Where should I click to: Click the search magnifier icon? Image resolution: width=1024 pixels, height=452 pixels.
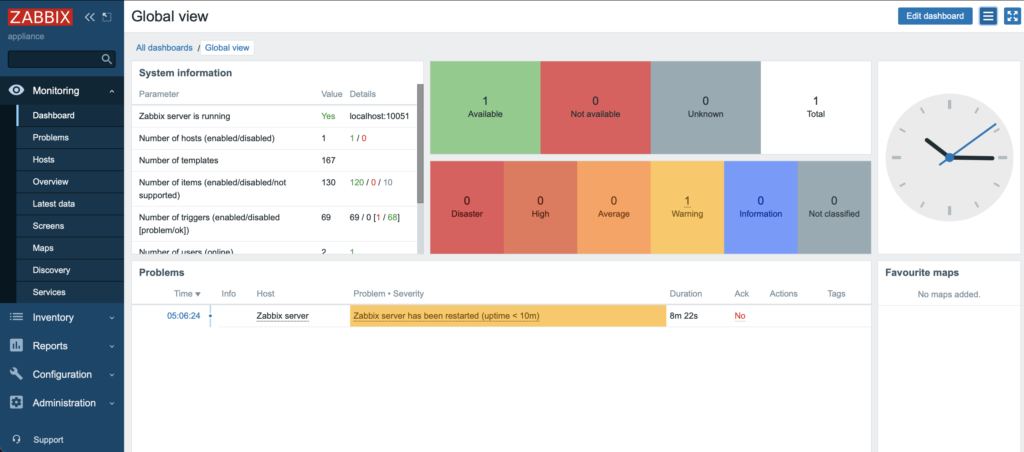pos(107,59)
